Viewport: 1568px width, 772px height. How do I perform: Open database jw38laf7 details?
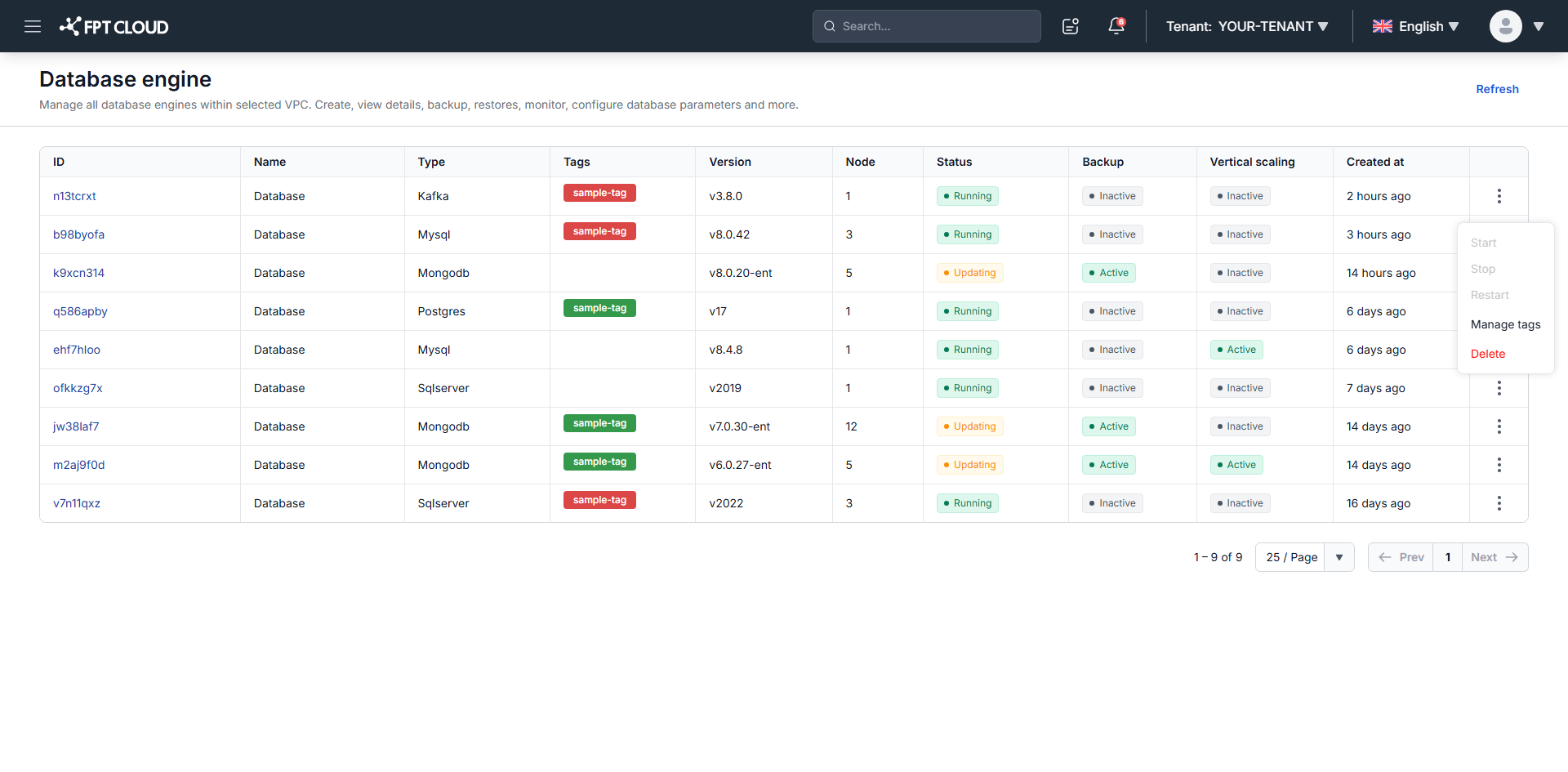tap(76, 426)
